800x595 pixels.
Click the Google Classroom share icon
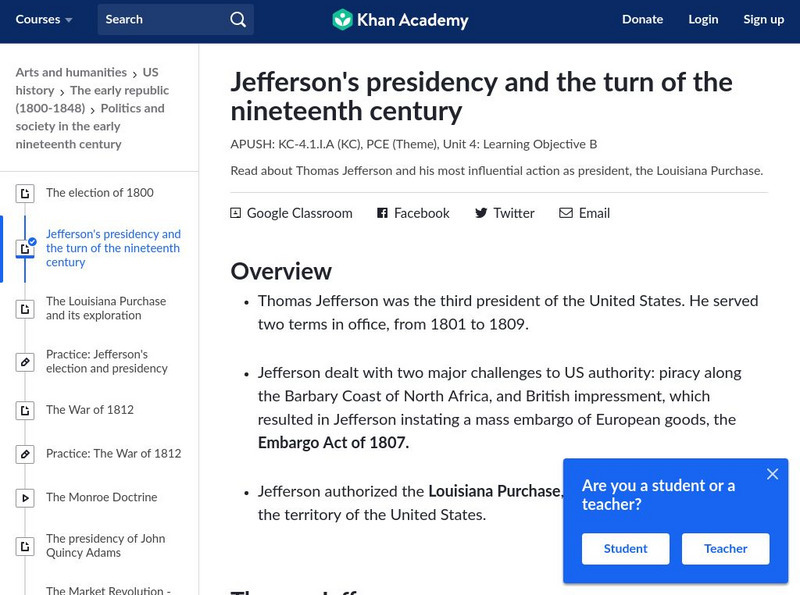point(236,213)
